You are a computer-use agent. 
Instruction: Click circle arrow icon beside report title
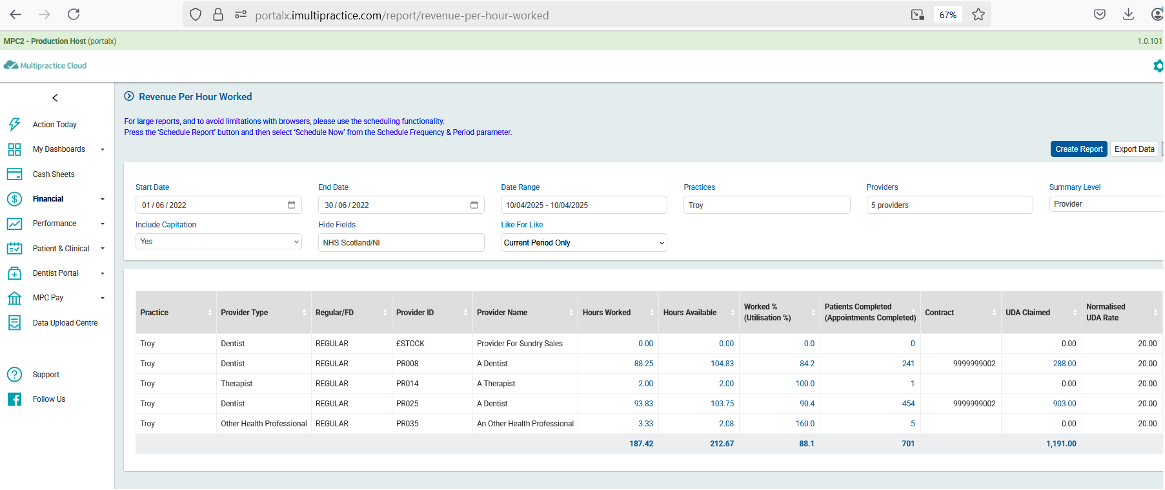pos(129,97)
